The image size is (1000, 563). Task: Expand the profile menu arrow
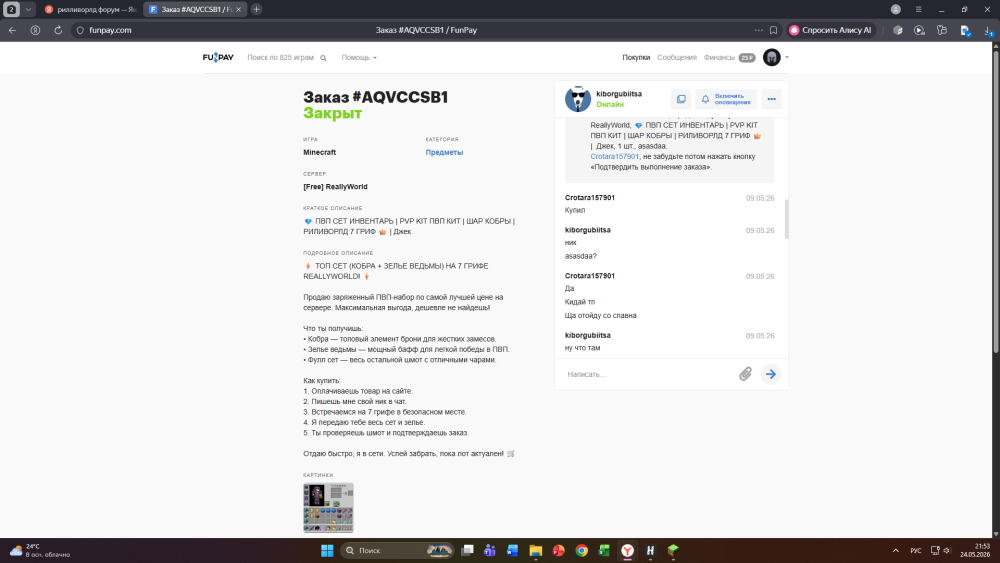click(786, 57)
